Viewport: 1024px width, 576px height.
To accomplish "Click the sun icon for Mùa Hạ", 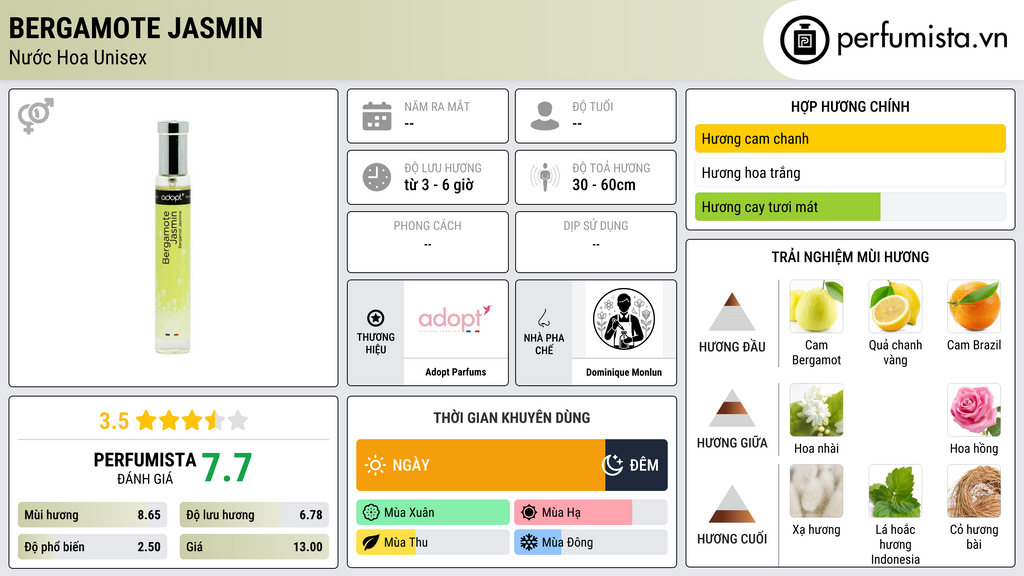I will pos(529,513).
